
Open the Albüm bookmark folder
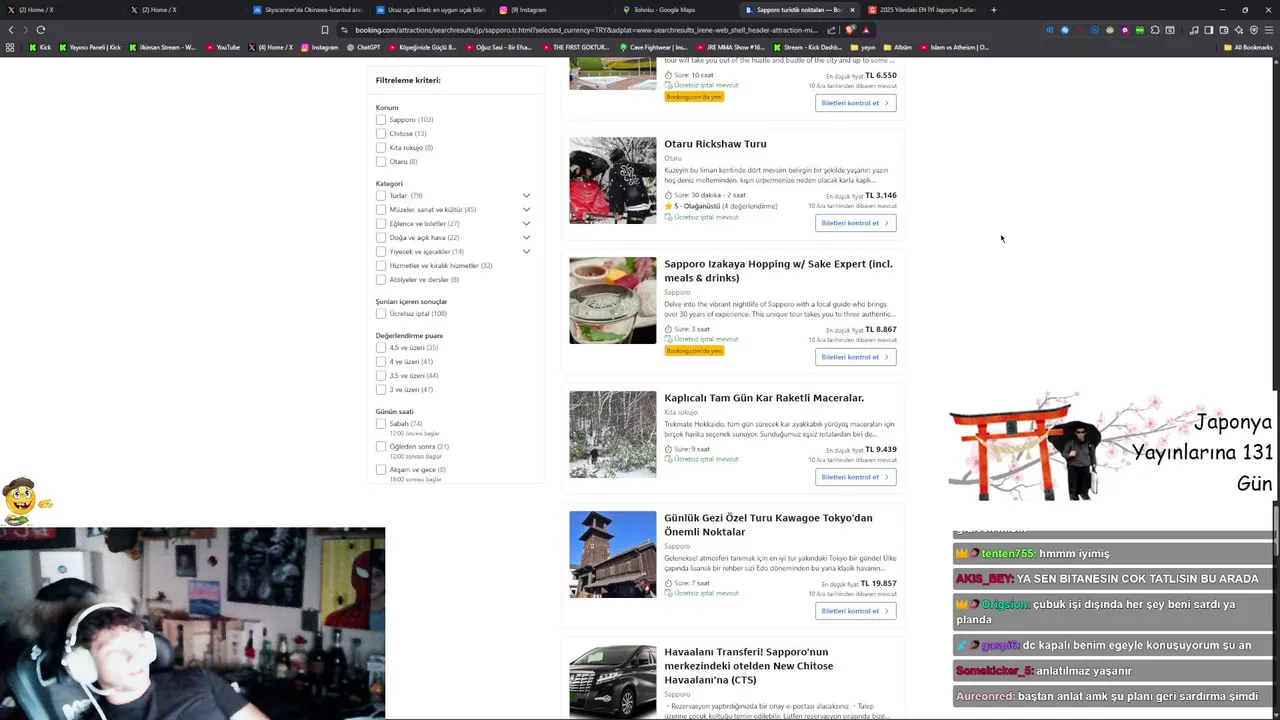point(897,47)
